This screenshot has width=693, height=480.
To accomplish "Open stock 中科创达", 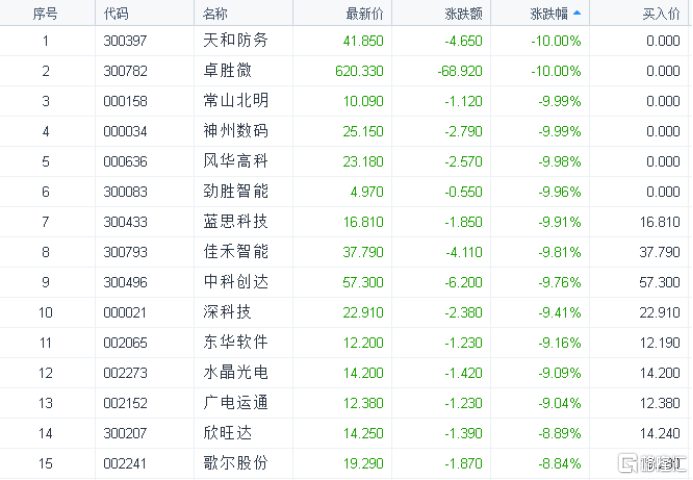I will 236,282.
